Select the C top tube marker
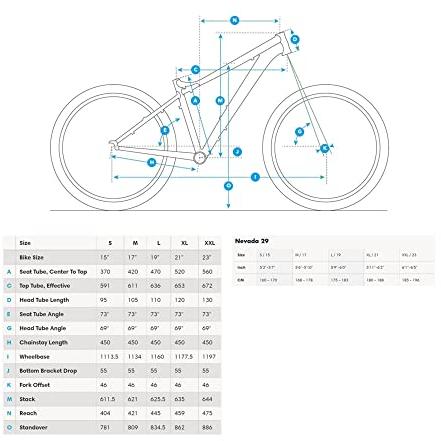Screen dimensions: 441x441 click(x=196, y=70)
